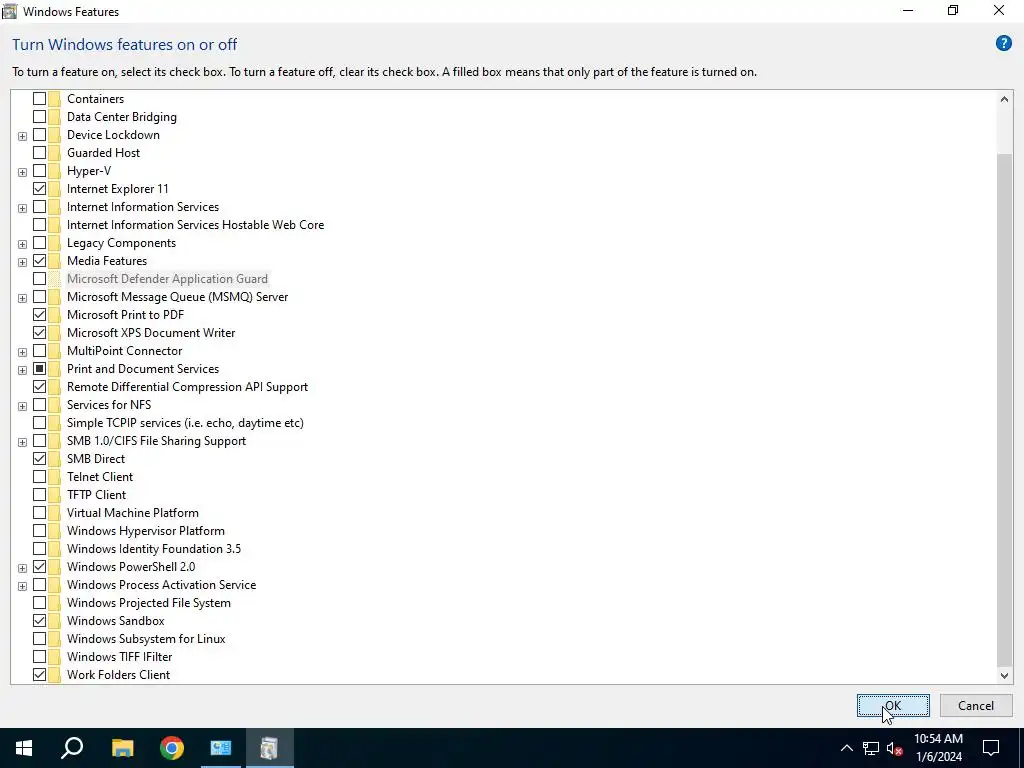Click folder icon beside Windows TIFF IFilter

(54, 657)
